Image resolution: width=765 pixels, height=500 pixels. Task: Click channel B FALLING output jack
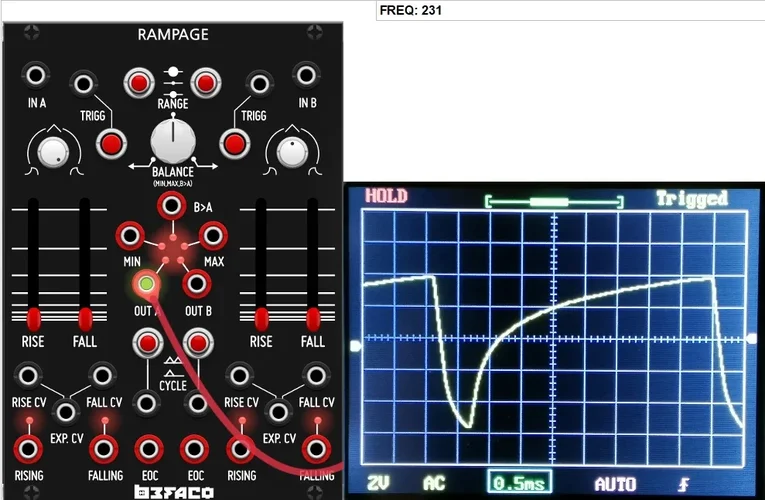316,449
